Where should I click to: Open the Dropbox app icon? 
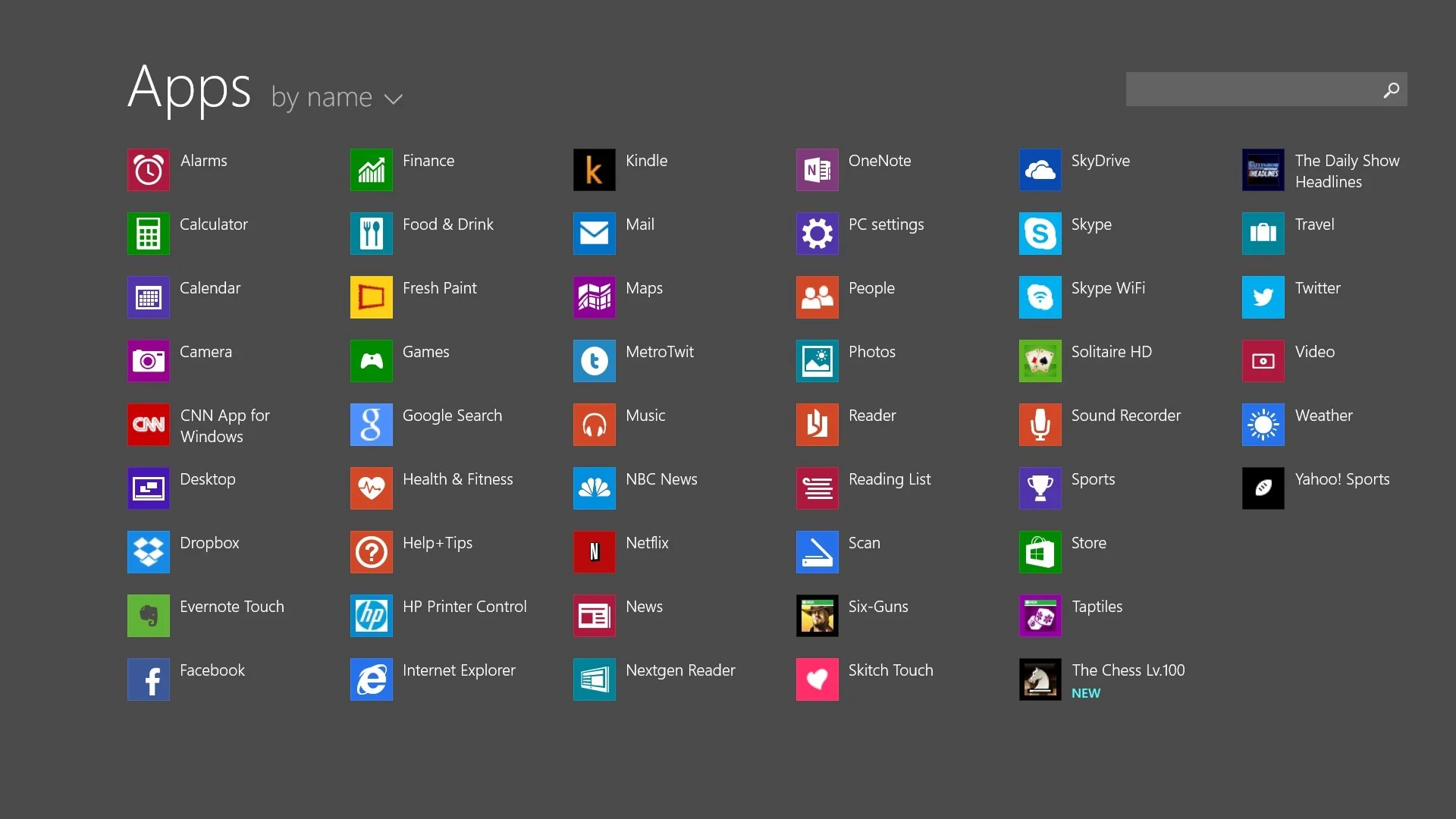[149, 552]
